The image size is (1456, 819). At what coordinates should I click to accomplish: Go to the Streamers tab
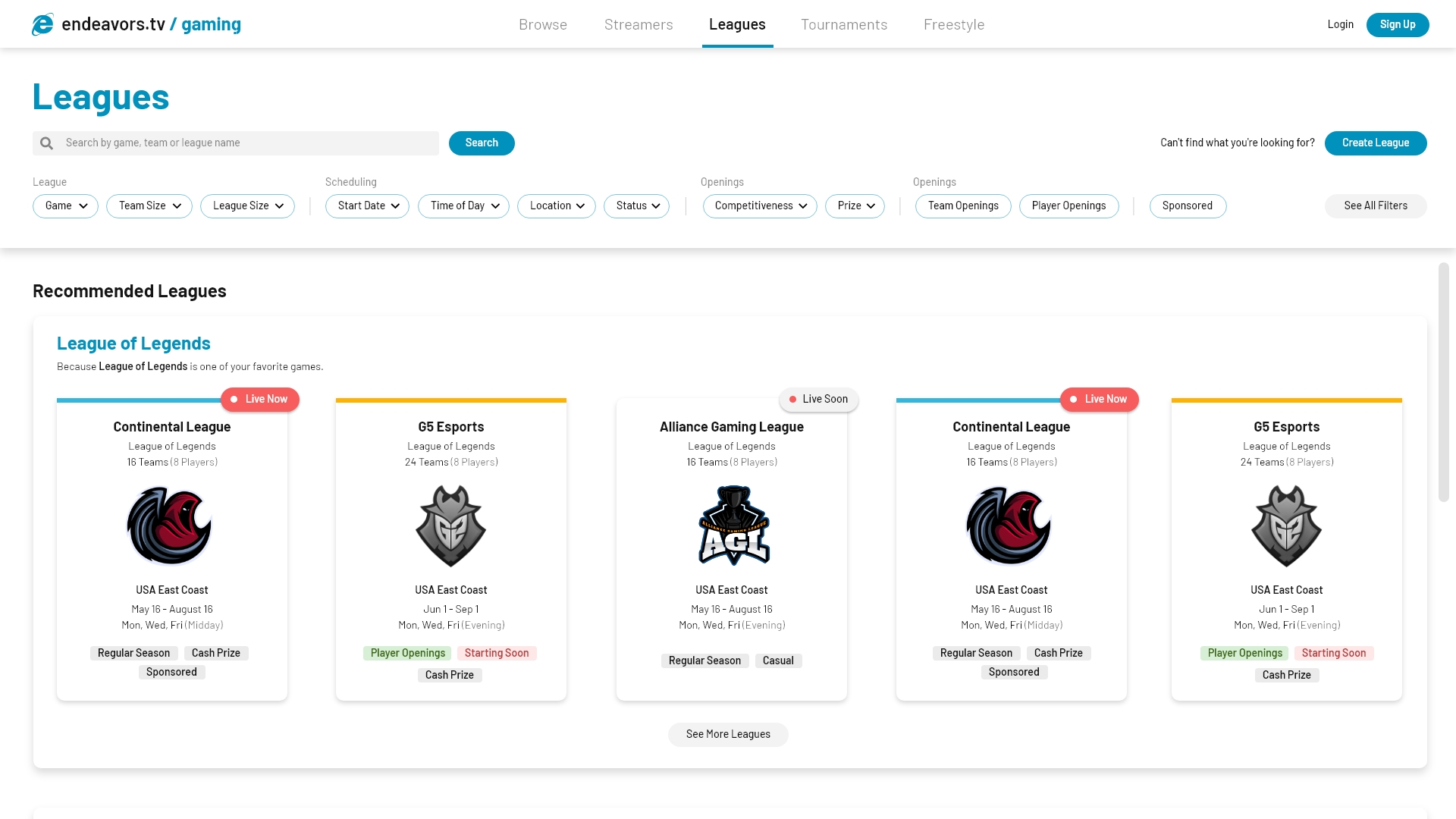(639, 24)
